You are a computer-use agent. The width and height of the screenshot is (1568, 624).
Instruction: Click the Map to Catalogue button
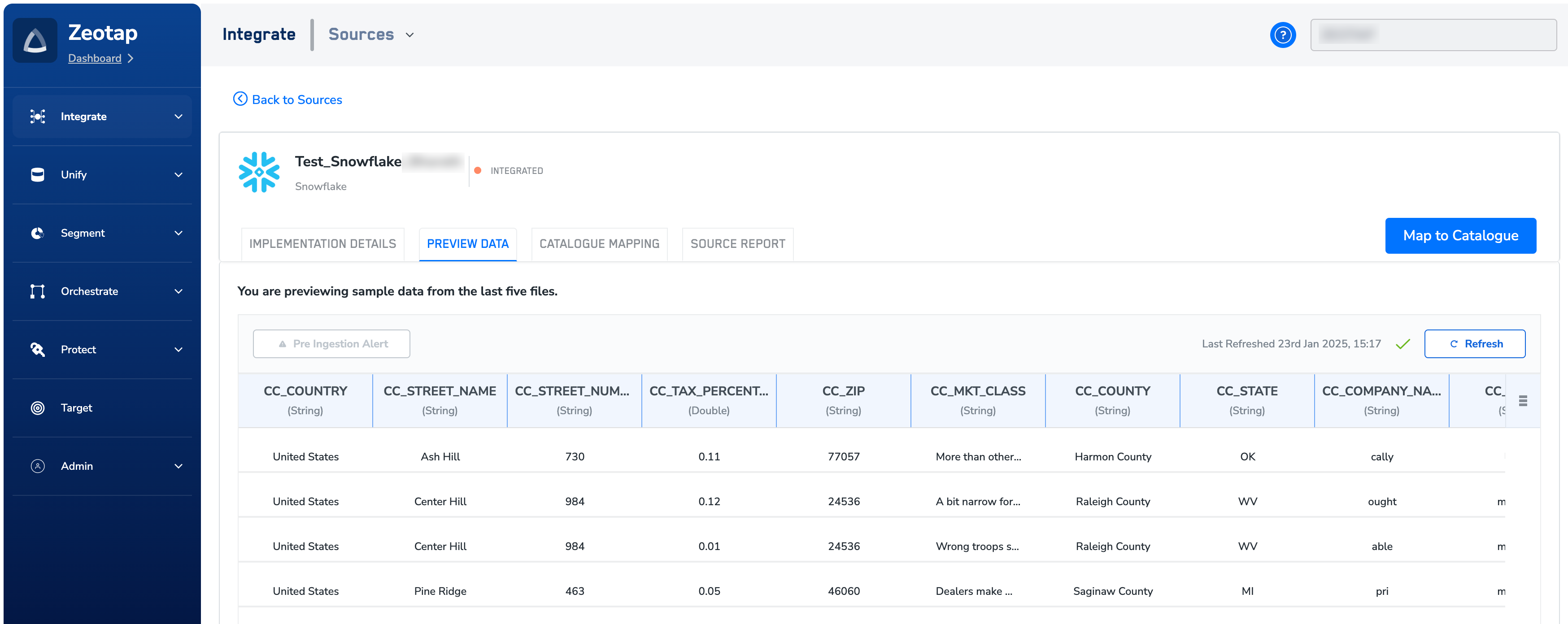tap(1459, 236)
